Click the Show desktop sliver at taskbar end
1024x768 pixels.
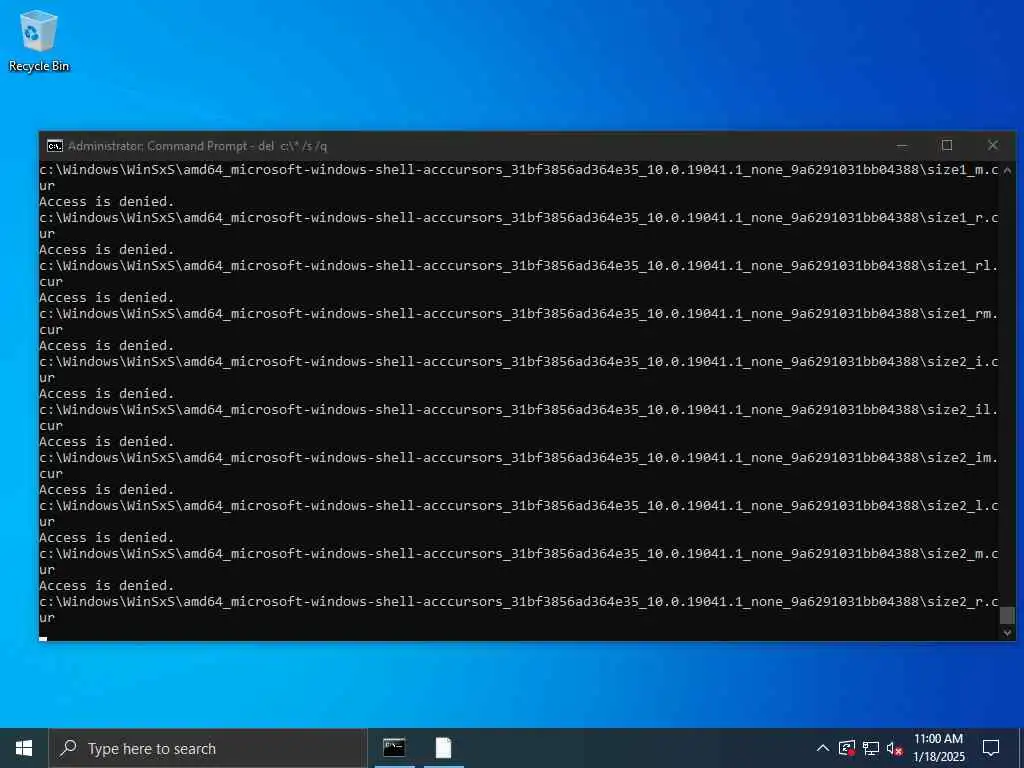click(x=1021, y=748)
